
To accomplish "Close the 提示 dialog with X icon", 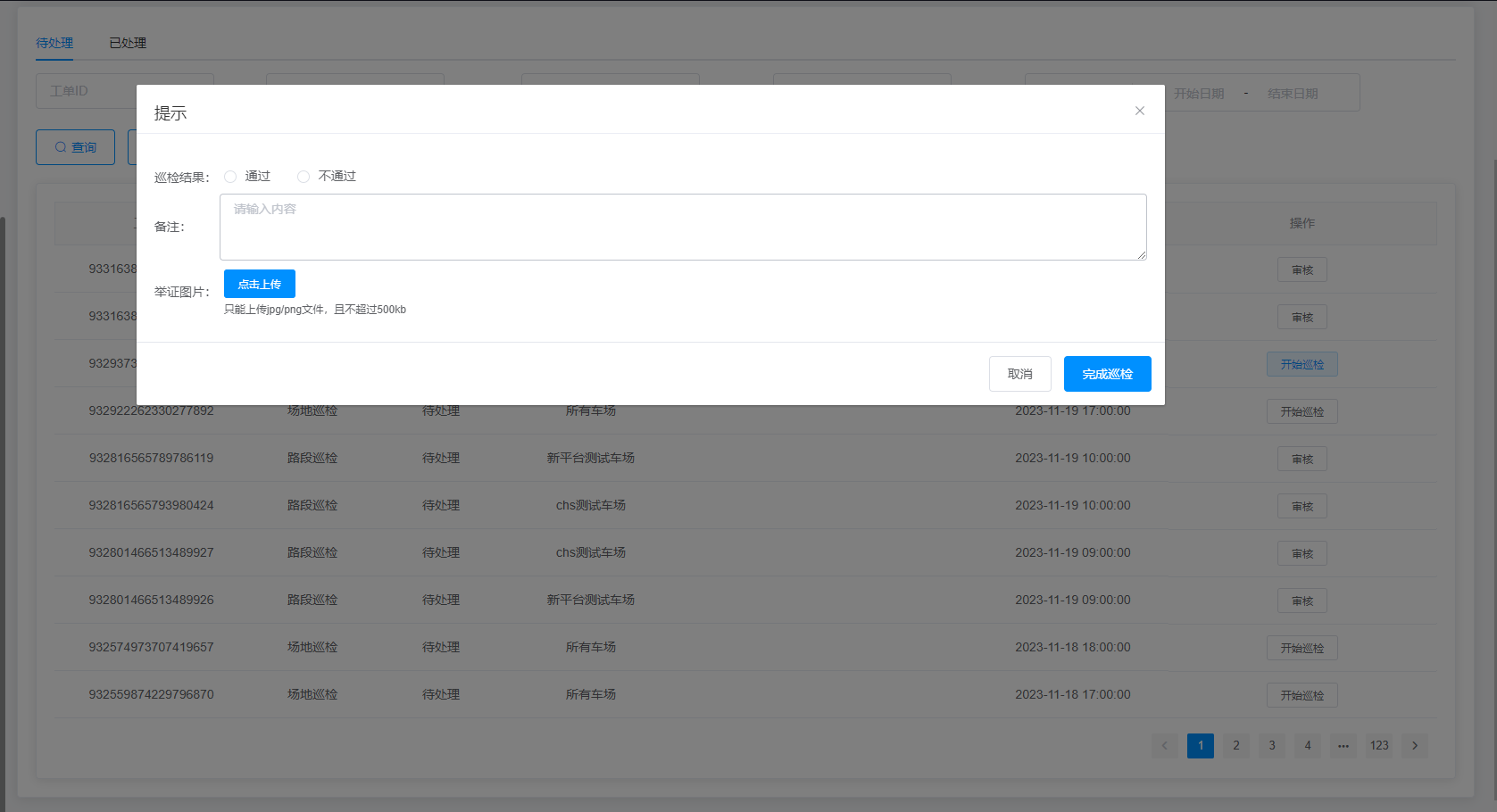I will [x=1139, y=111].
